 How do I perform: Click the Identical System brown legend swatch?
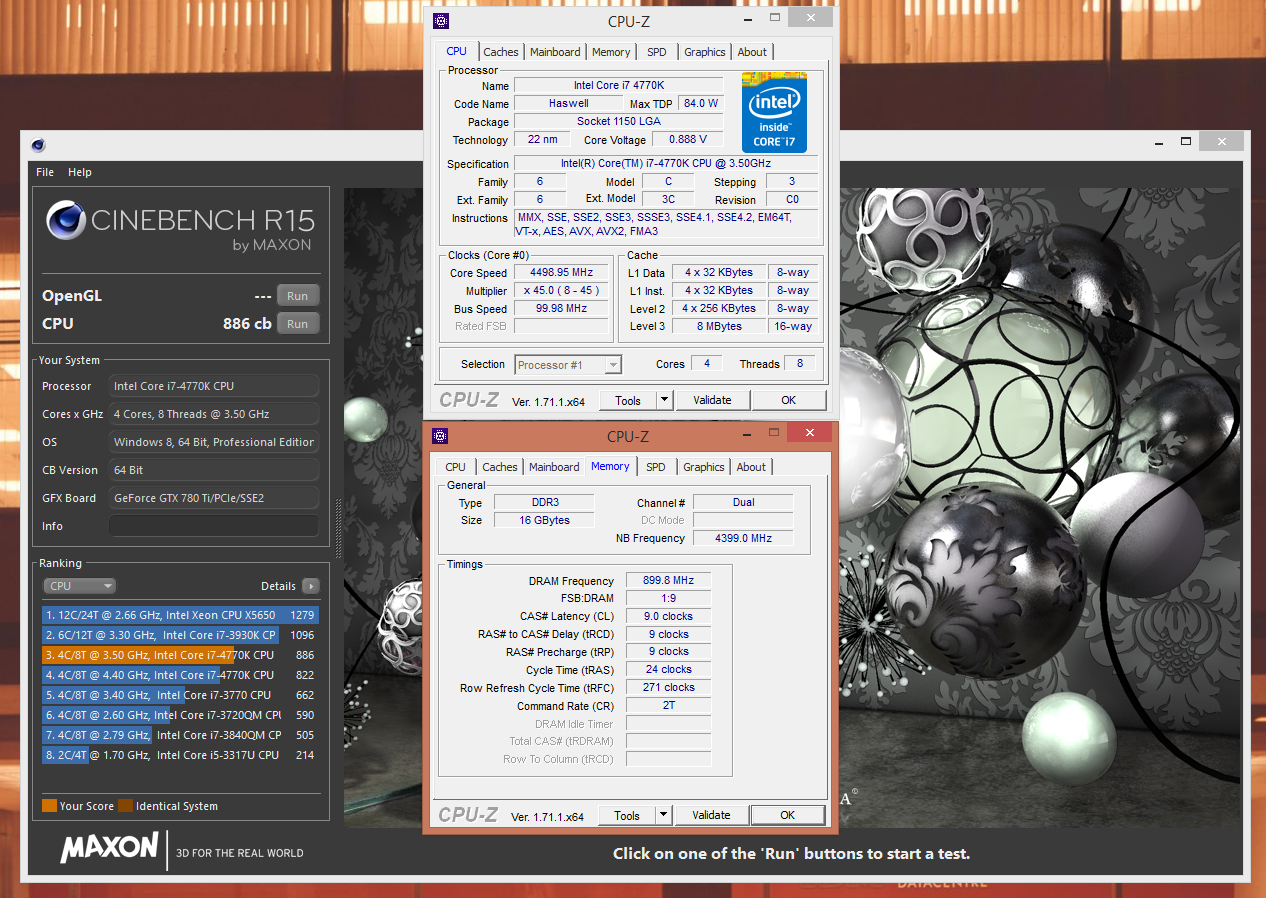[x=125, y=806]
